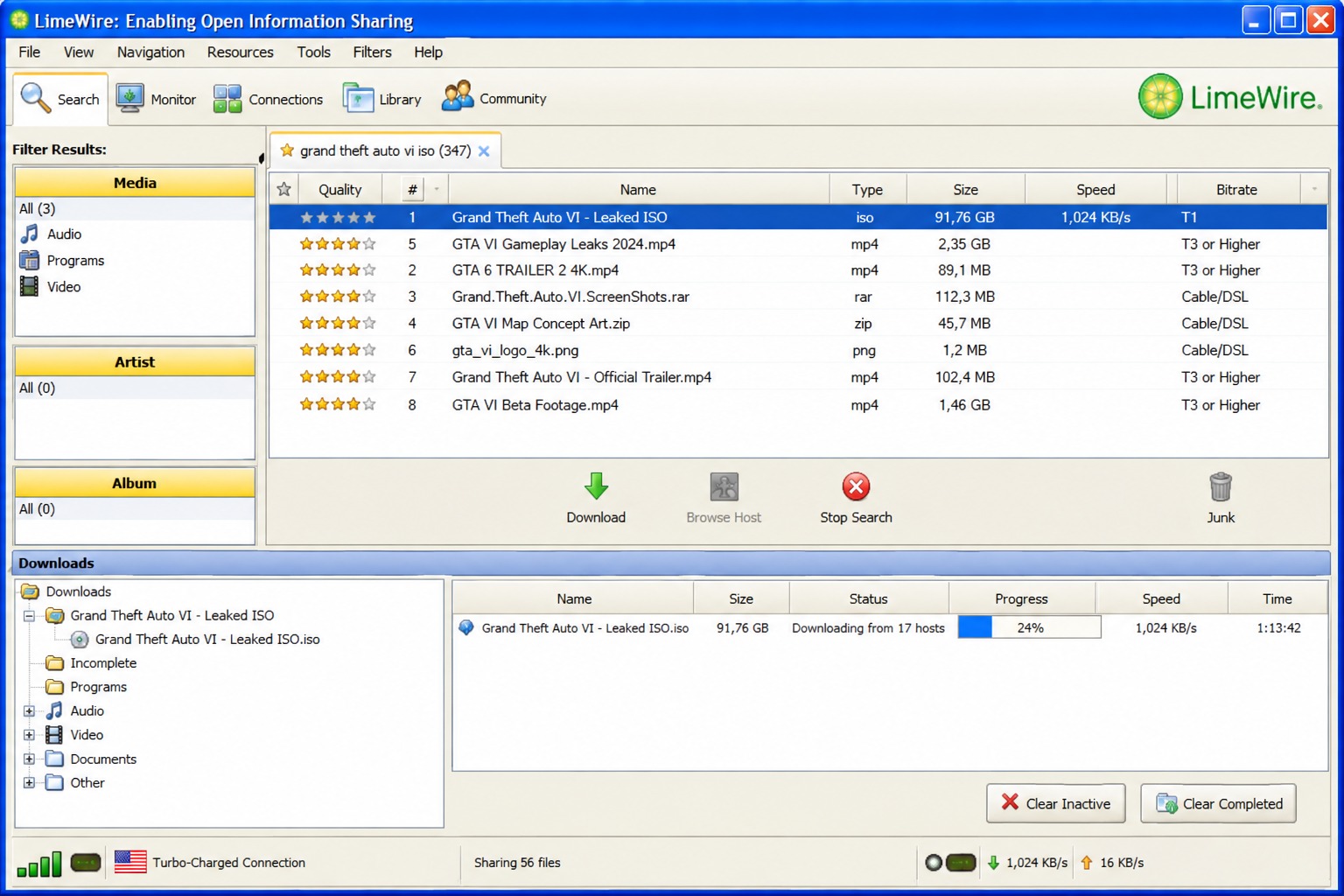The height and width of the screenshot is (896, 1344).
Task: Collapse the Grand Theft Auto VI folder
Action: click(x=29, y=616)
